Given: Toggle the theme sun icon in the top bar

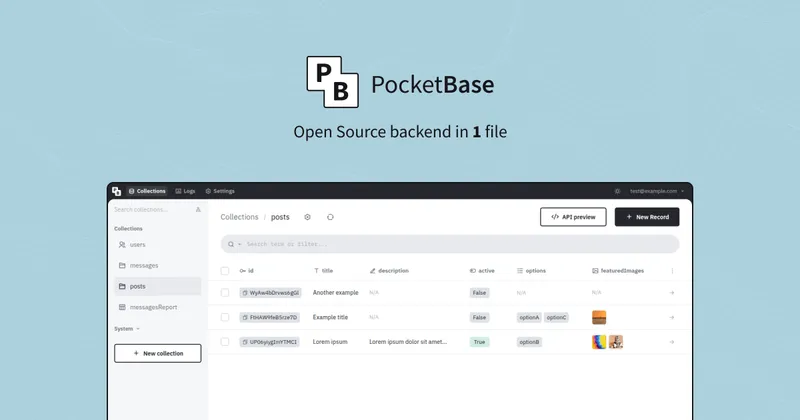Looking at the screenshot, I should (617, 191).
